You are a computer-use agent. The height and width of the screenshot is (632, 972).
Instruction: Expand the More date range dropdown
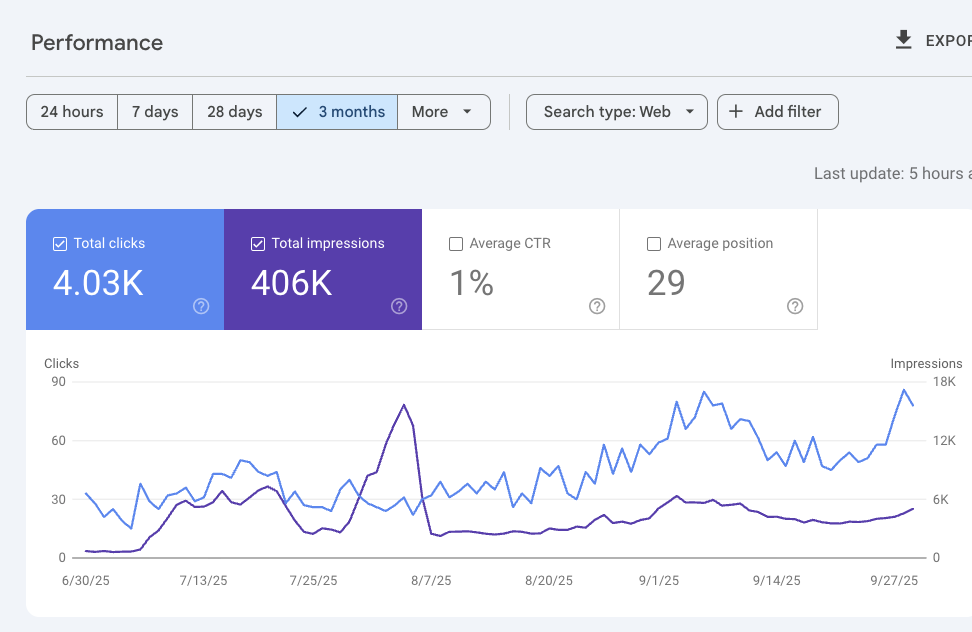pyautogui.click(x=443, y=112)
